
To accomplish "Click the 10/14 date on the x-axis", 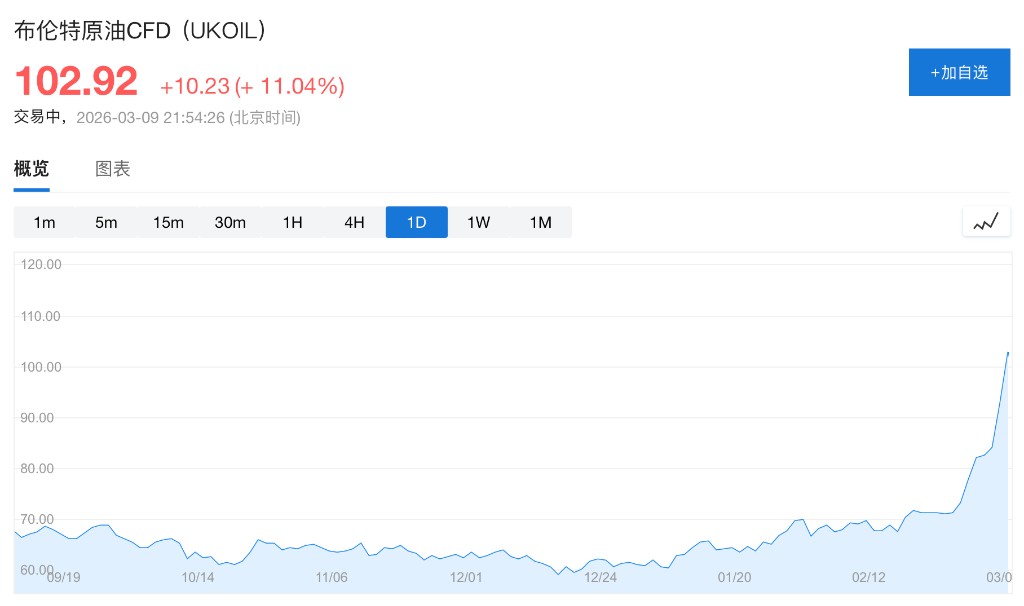I will (x=198, y=577).
